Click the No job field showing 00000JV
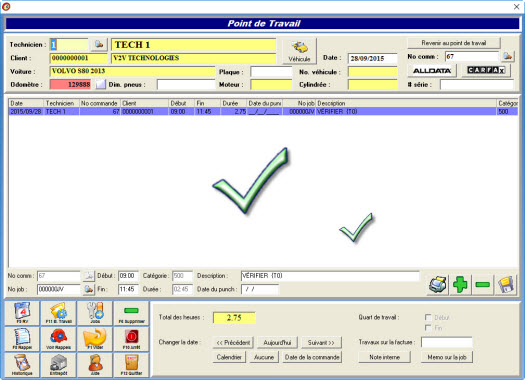This screenshot has height=380, width=525. [x=59, y=289]
